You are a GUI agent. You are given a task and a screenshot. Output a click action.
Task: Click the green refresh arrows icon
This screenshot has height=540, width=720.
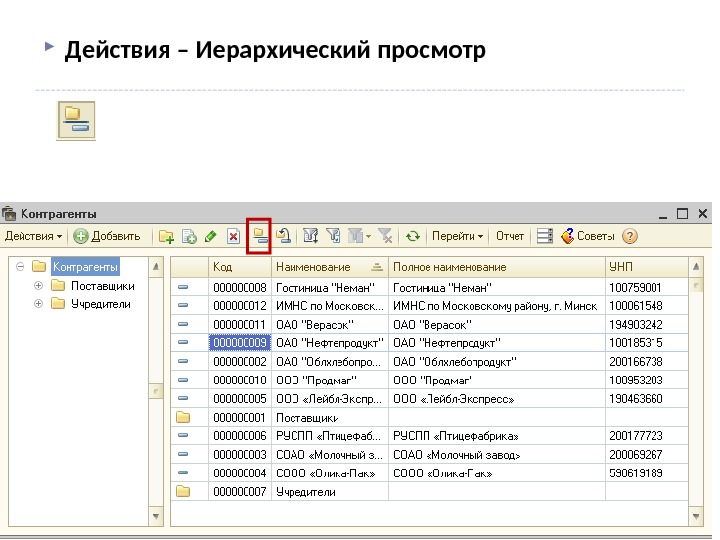click(x=412, y=236)
